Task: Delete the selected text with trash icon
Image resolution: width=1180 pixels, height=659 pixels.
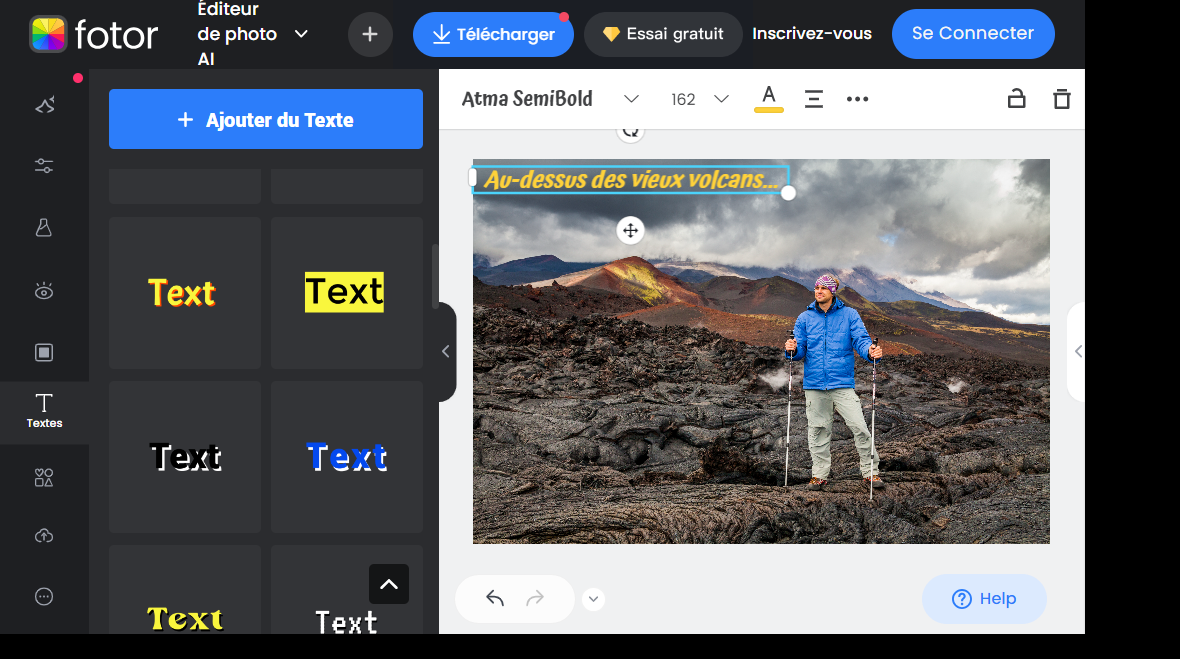Action: click(1061, 99)
